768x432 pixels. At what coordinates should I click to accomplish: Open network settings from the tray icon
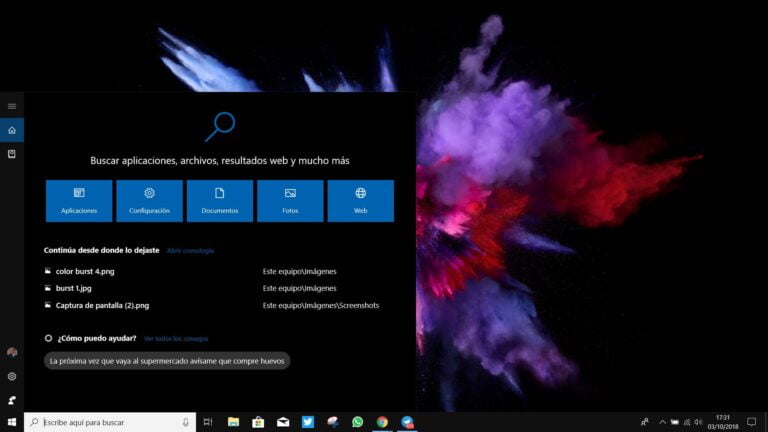[687, 422]
